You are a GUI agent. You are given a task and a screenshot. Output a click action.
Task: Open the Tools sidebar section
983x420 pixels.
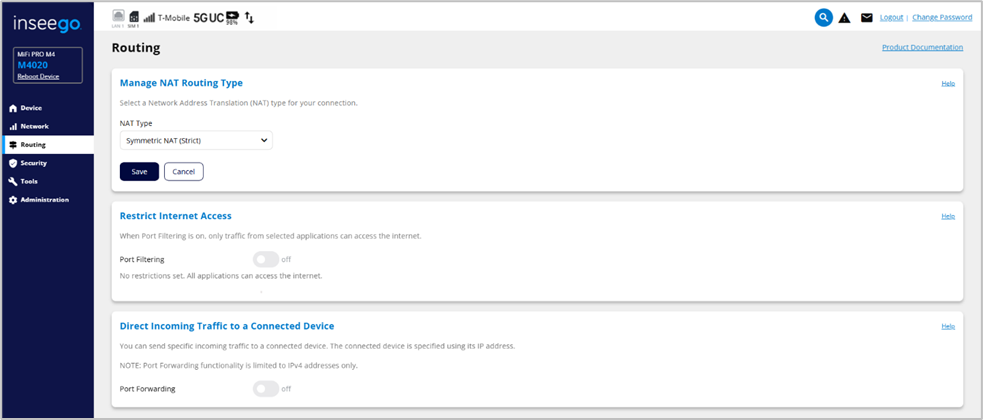(x=29, y=181)
